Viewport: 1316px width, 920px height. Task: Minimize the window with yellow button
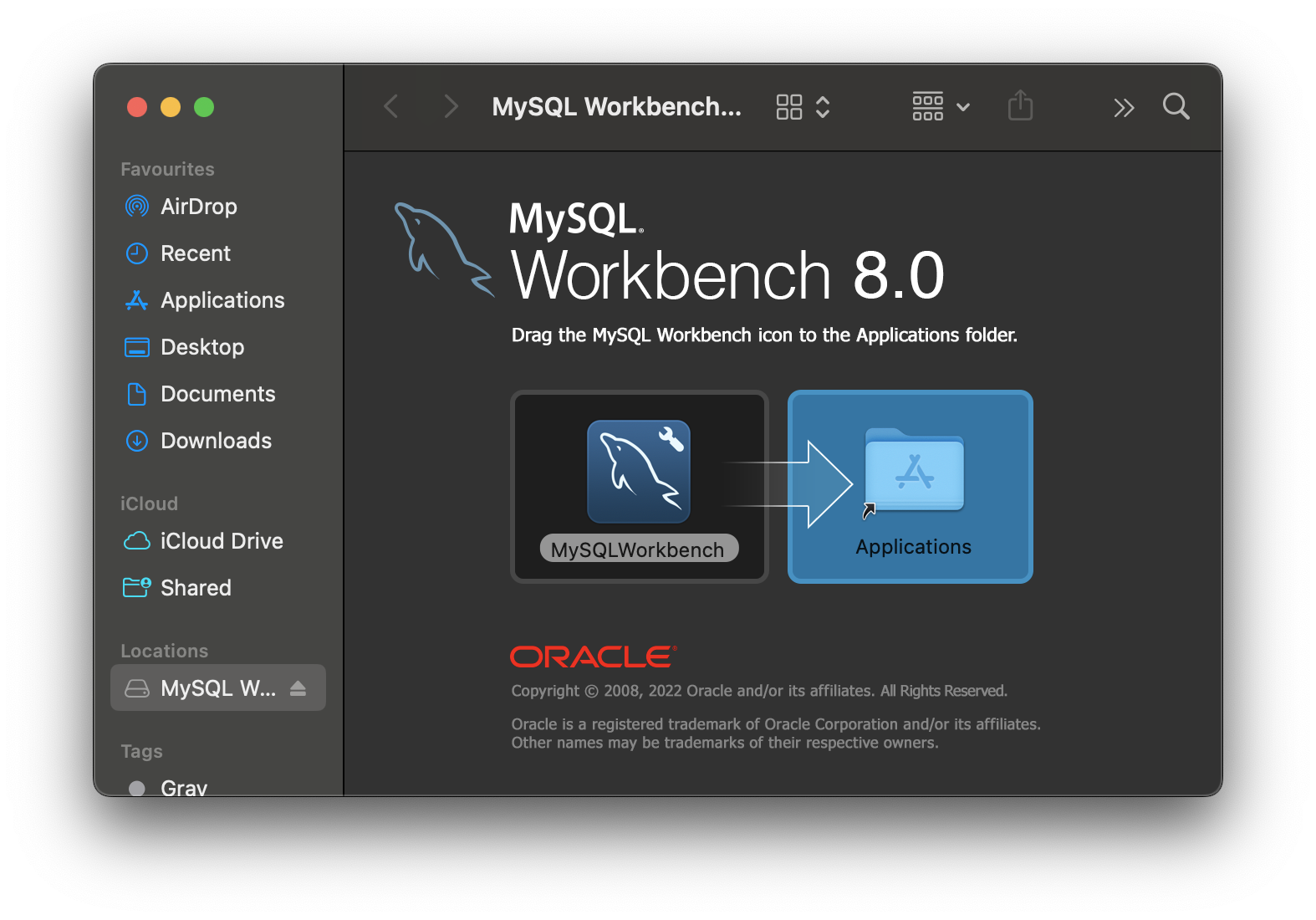pyautogui.click(x=171, y=107)
